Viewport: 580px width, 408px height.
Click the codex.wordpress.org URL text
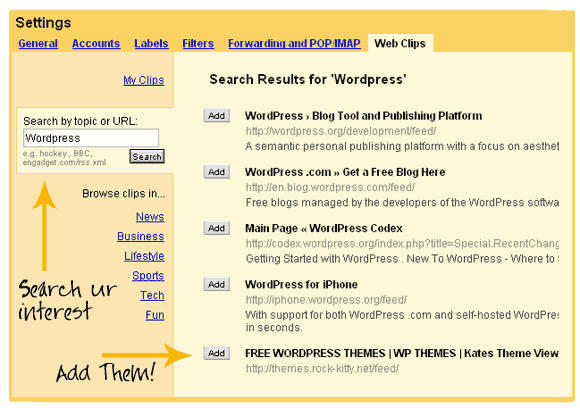tap(402, 243)
